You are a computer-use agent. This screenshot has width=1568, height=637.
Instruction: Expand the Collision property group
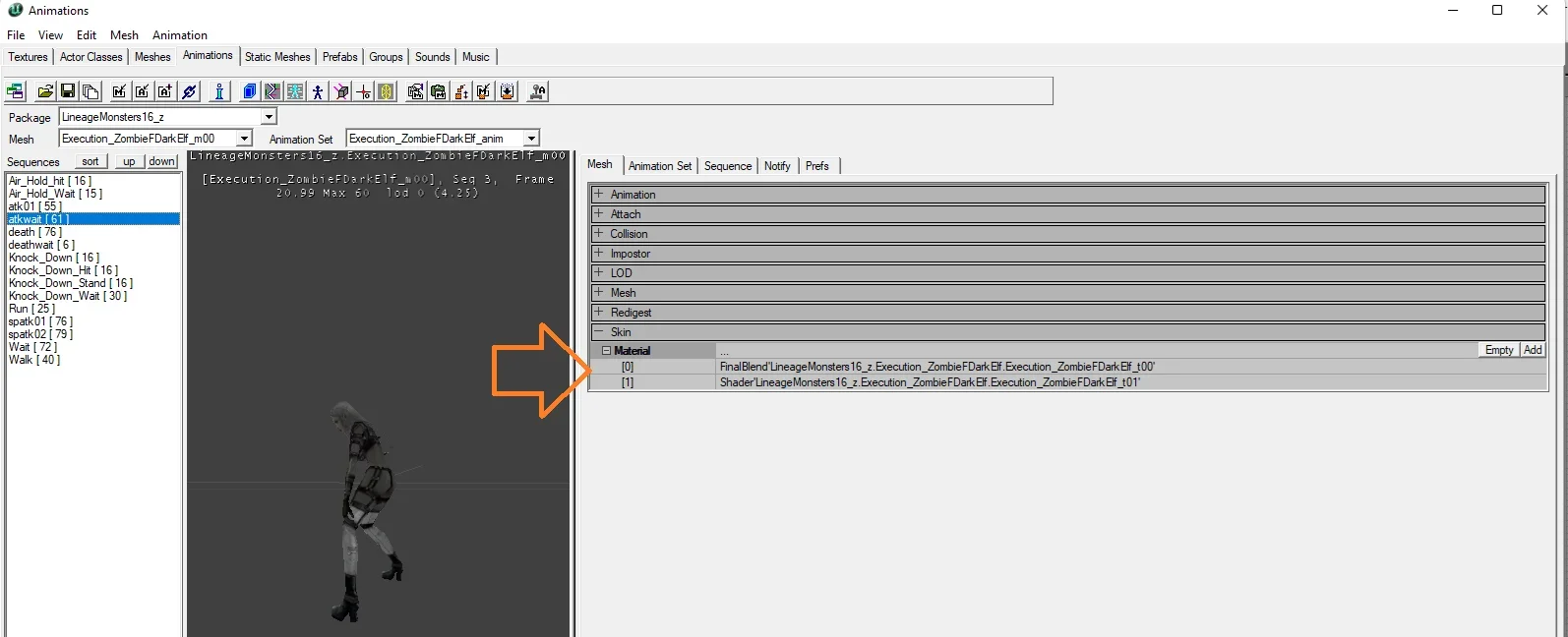[x=598, y=233]
